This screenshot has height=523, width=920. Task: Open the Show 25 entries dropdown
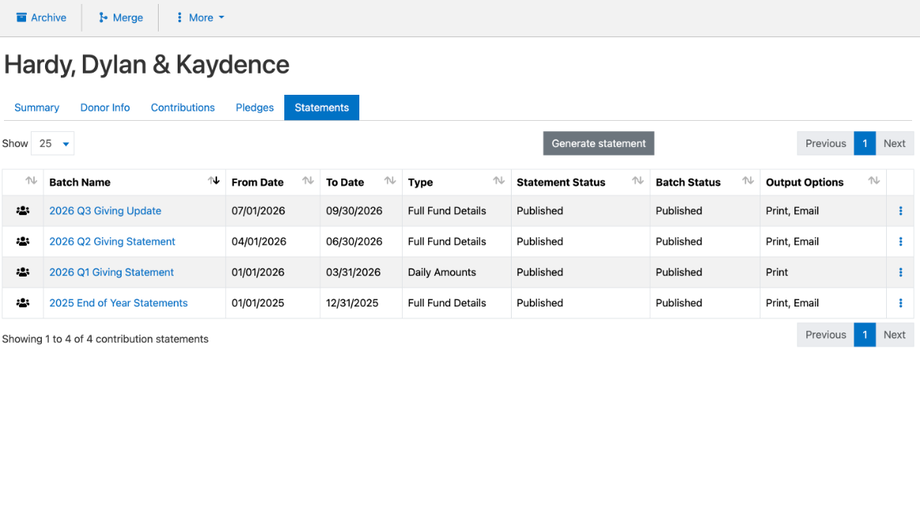tap(53, 143)
